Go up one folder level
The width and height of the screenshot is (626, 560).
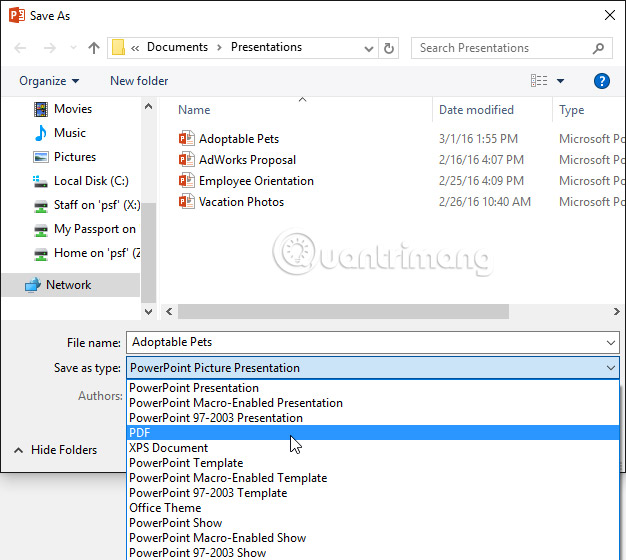pos(94,48)
